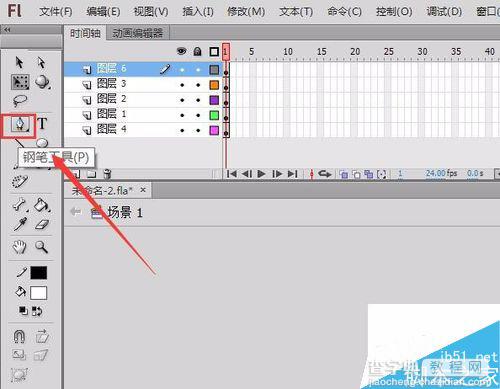Pick the Bone tool
The height and width of the screenshot is (389, 500).
[20, 205]
